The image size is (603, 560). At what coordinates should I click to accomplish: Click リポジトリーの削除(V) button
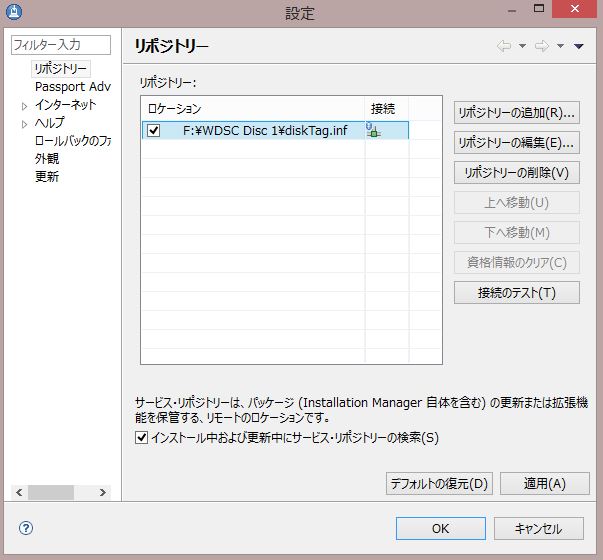pyautogui.click(x=516, y=173)
